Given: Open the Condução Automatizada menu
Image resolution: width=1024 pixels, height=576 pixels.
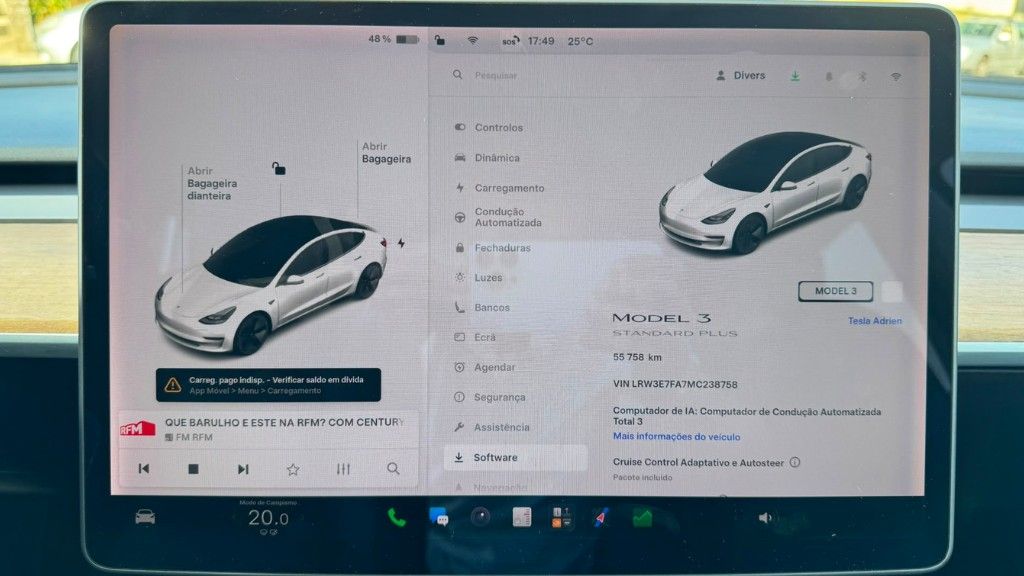Looking at the screenshot, I should tap(508, 217).
